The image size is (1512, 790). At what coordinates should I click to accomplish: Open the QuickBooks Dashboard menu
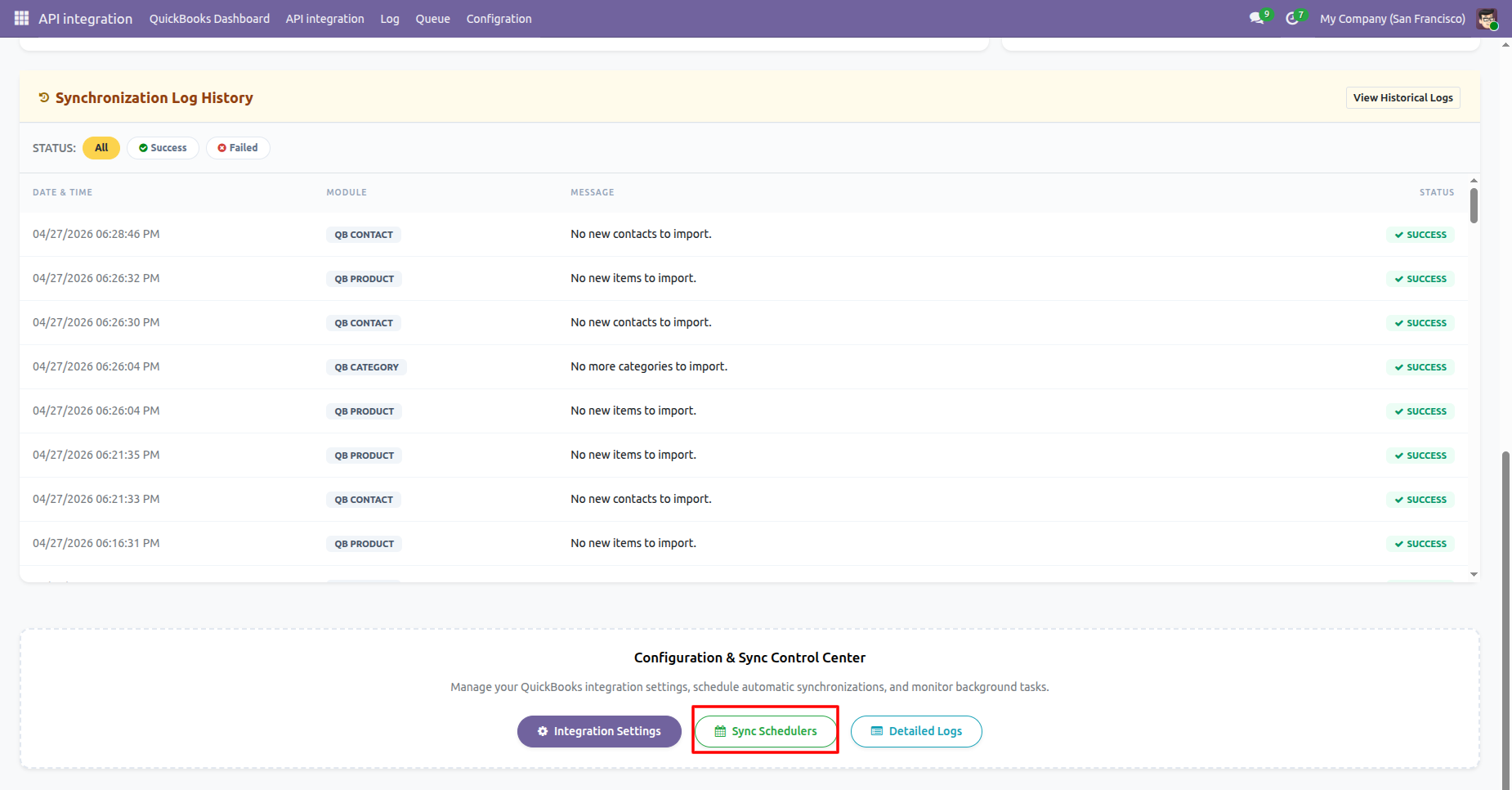point(209,19)
